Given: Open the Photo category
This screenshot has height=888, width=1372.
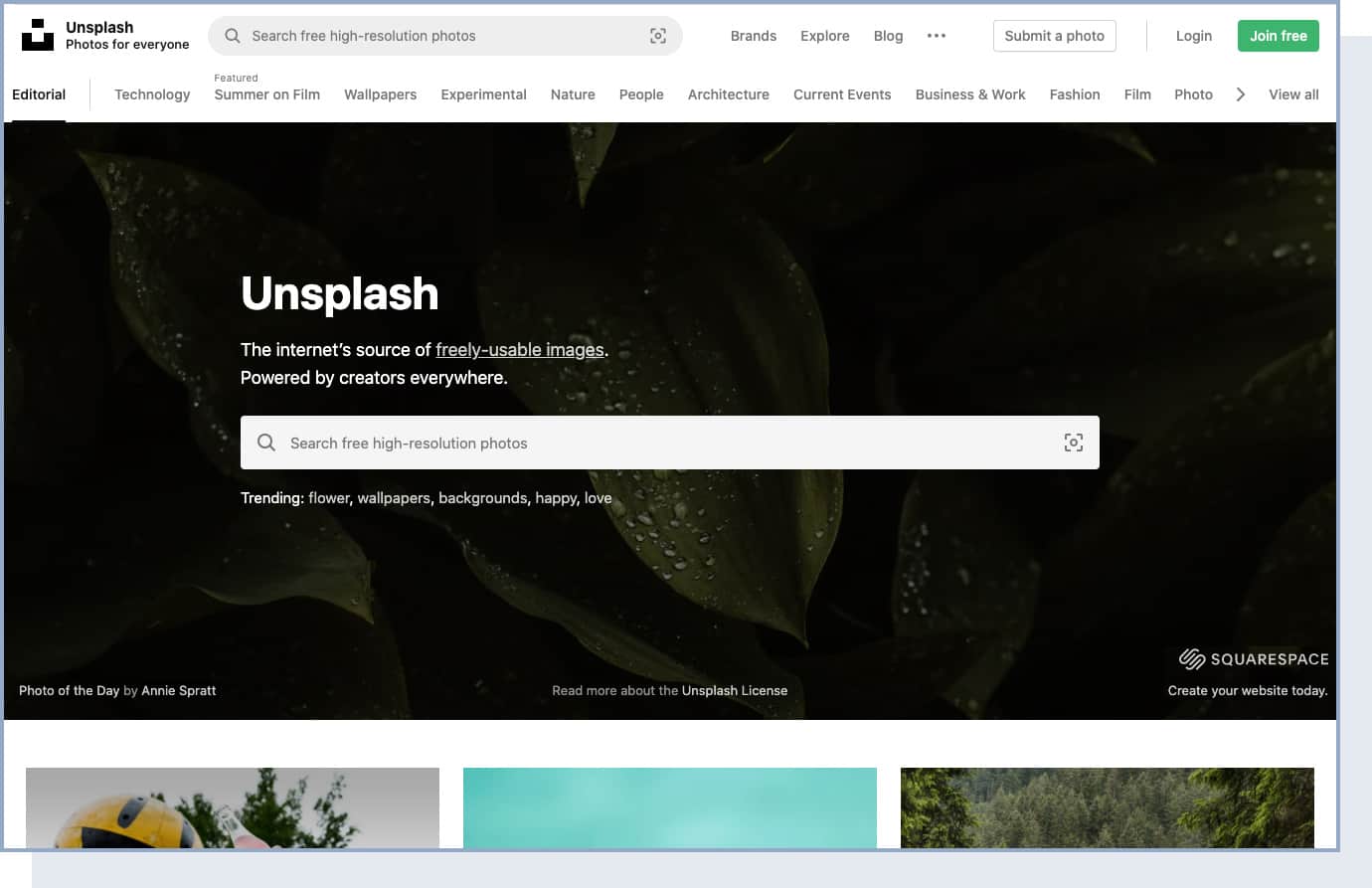Looking at the screenshot, I should (x=1193, y=94).
